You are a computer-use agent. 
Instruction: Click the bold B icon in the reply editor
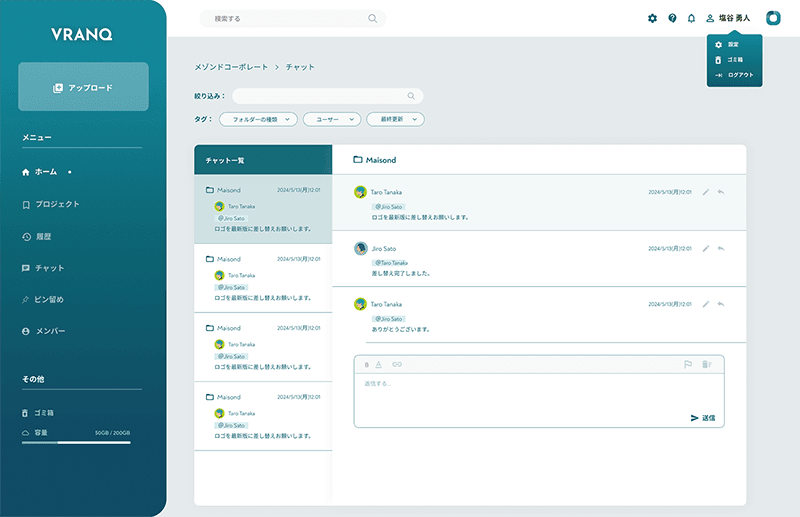(366, 364)
